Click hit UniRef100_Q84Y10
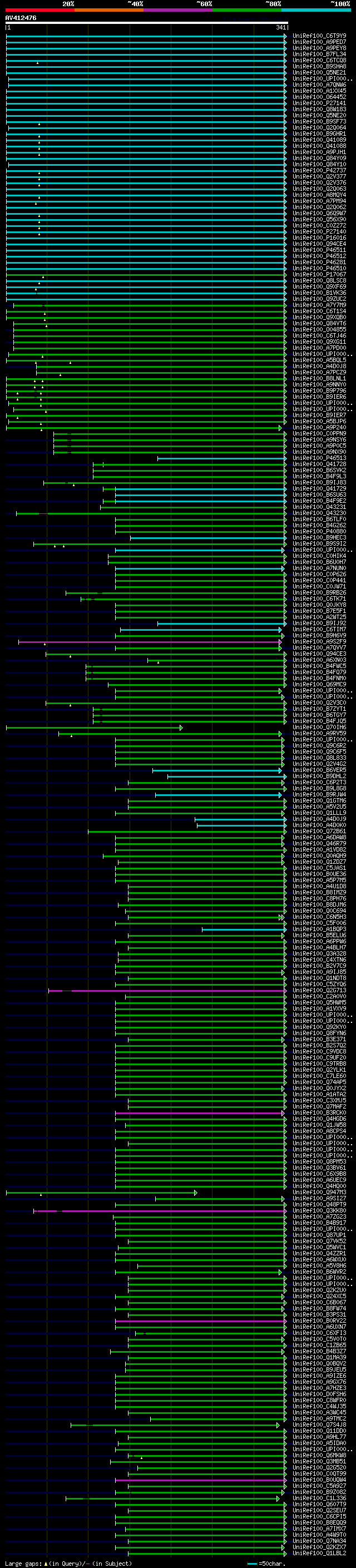 319,164
